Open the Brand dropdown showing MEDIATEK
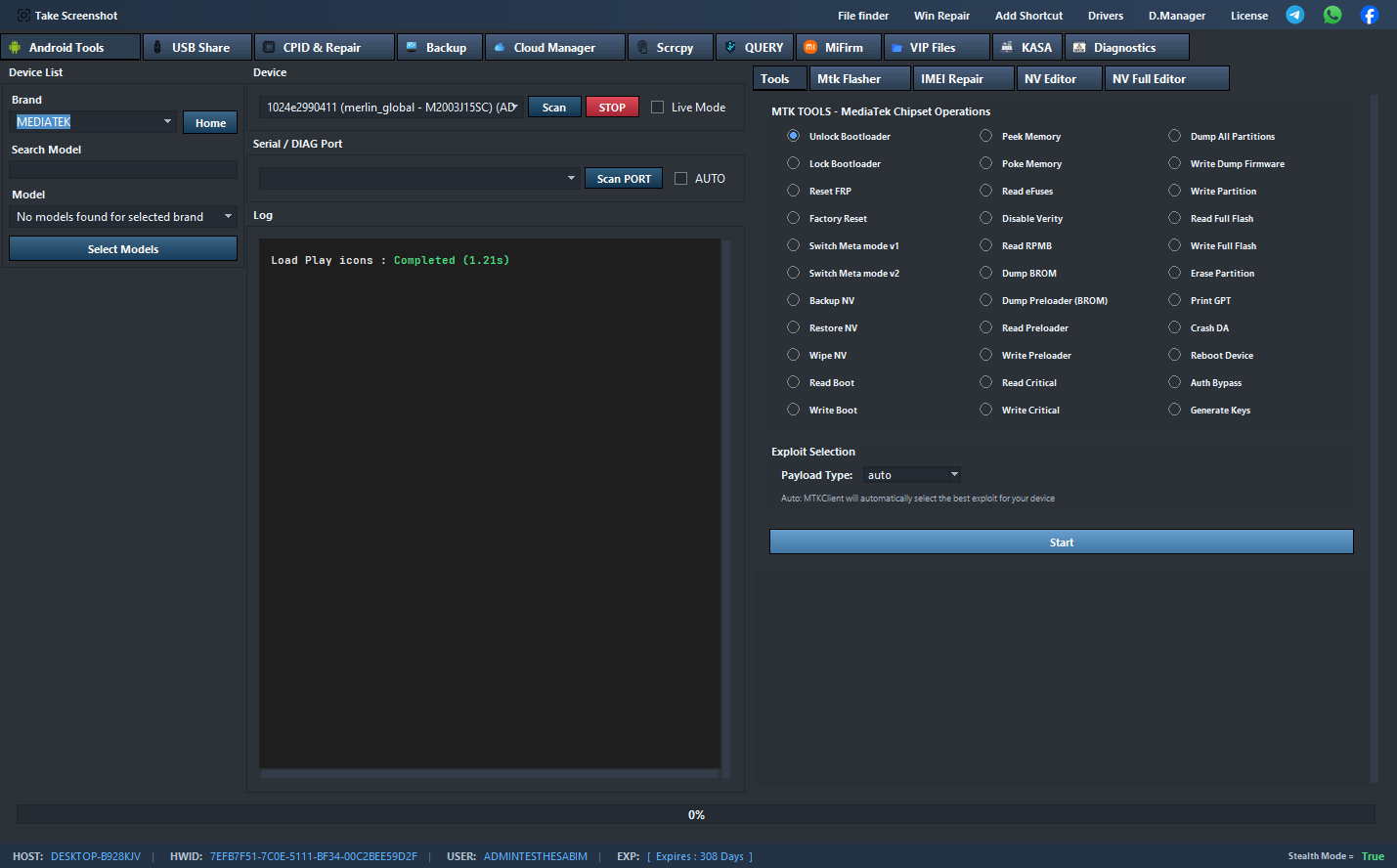 pos(93,121)
